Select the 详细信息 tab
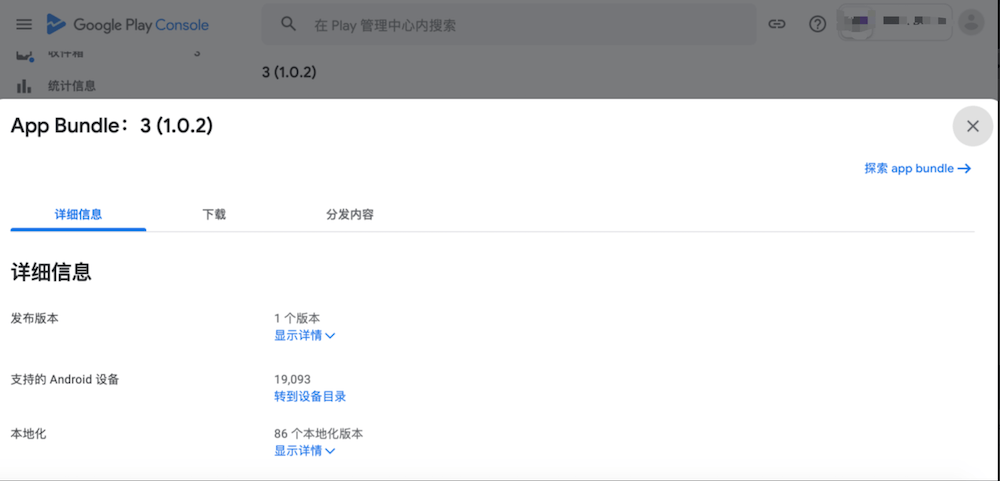The width and height of the screenshot is (1000, 481). click(78, 214)
